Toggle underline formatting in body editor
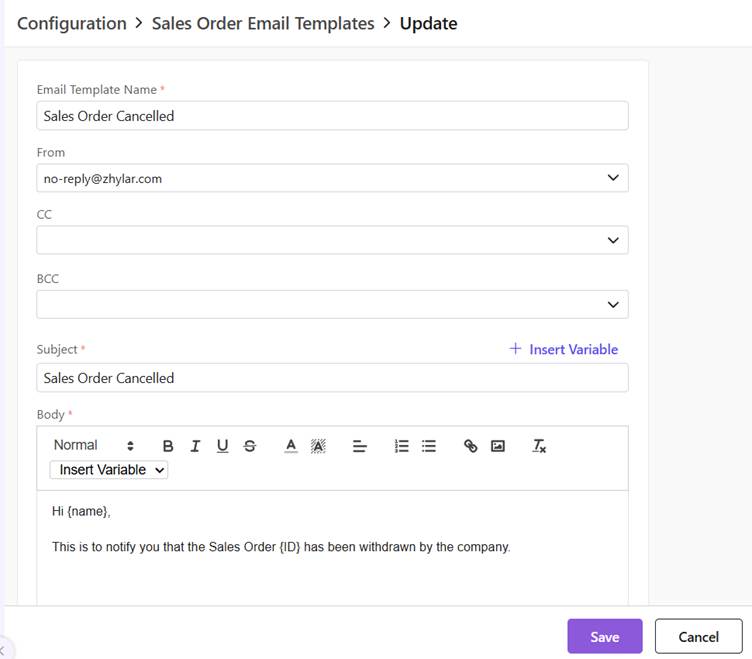The image size is (752, 659). coord(222,446)
